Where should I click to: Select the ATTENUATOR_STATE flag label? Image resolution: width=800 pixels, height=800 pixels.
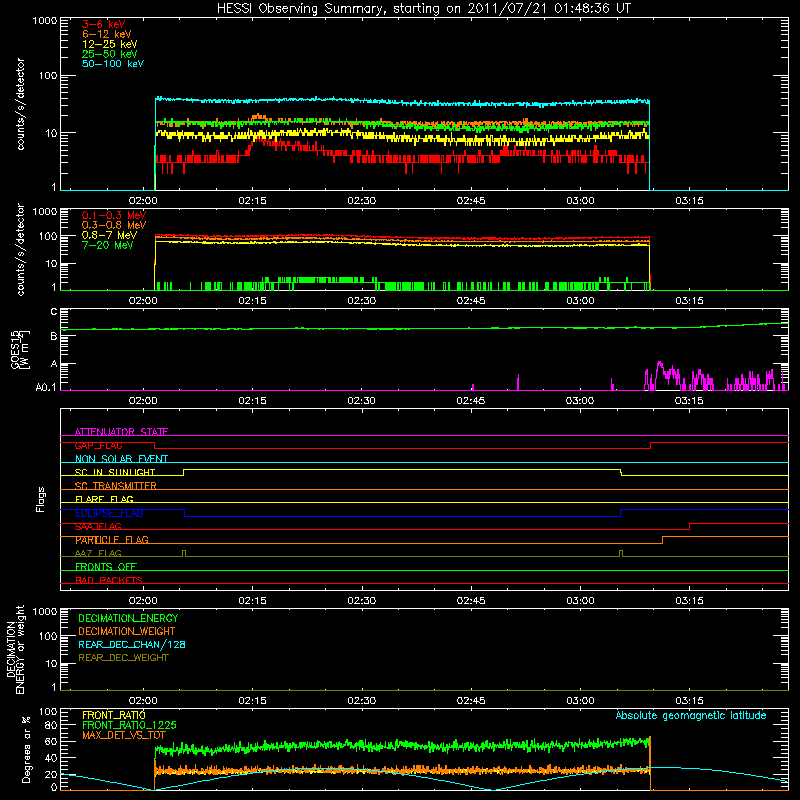121,432
